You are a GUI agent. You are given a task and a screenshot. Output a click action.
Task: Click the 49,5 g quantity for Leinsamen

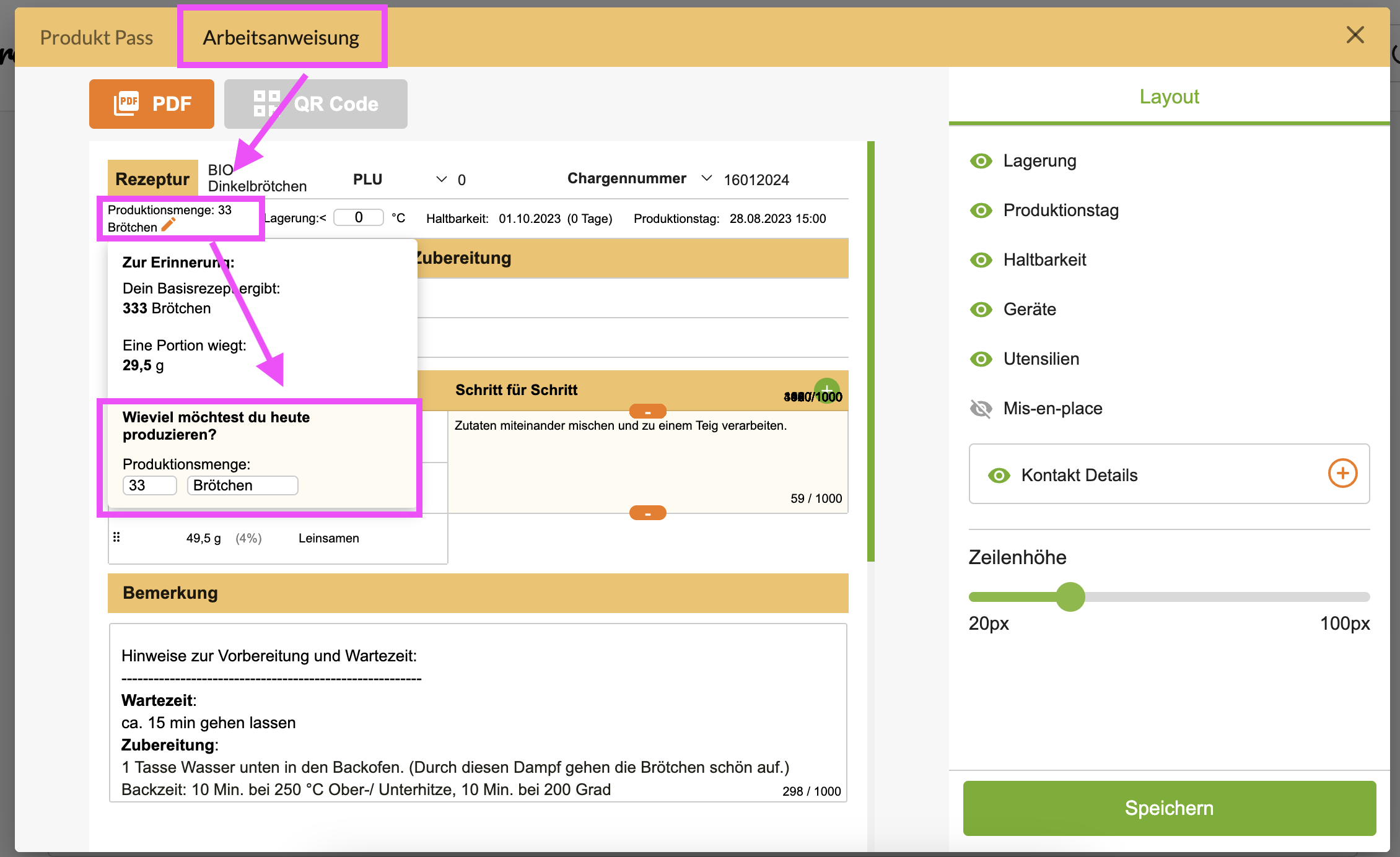pos(203,538)
